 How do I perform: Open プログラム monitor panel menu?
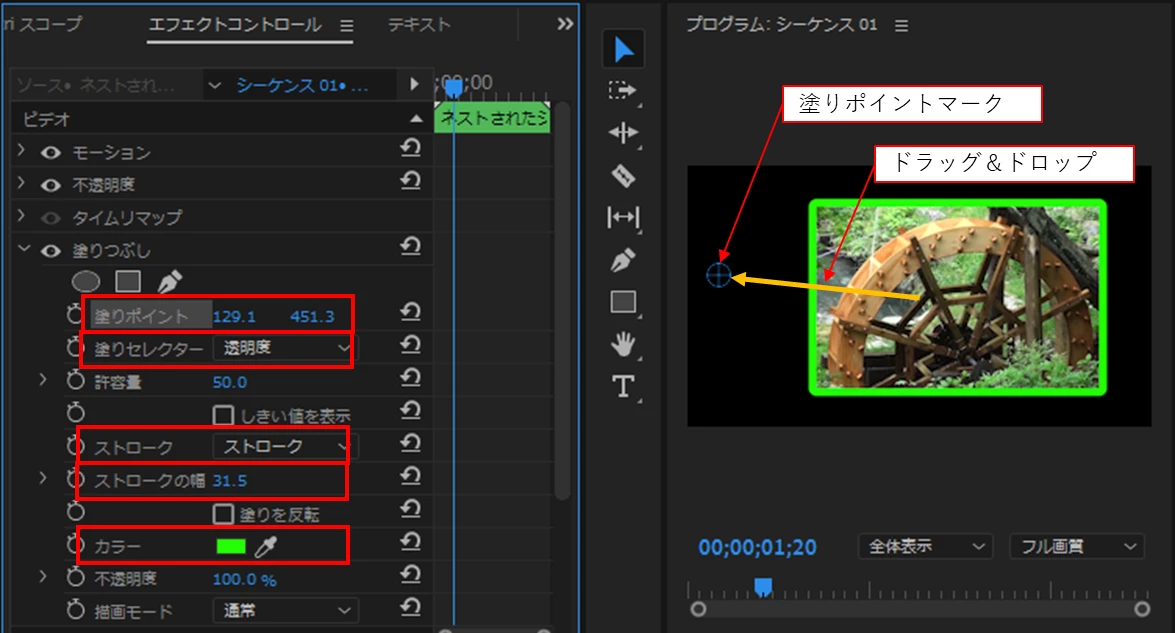pos(901,26)
